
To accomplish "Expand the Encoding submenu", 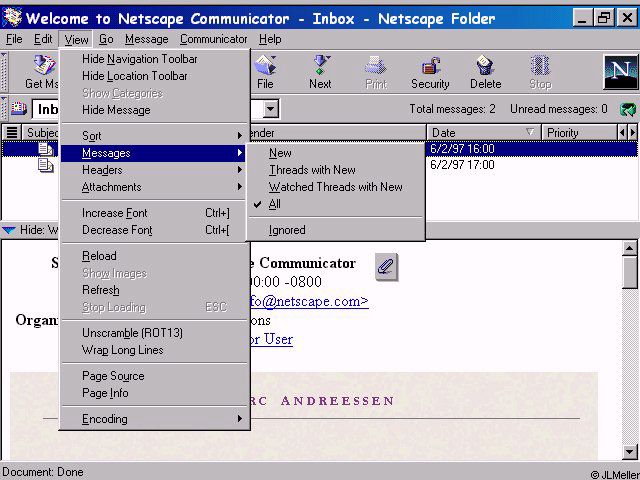I will [x=154, y=419].
